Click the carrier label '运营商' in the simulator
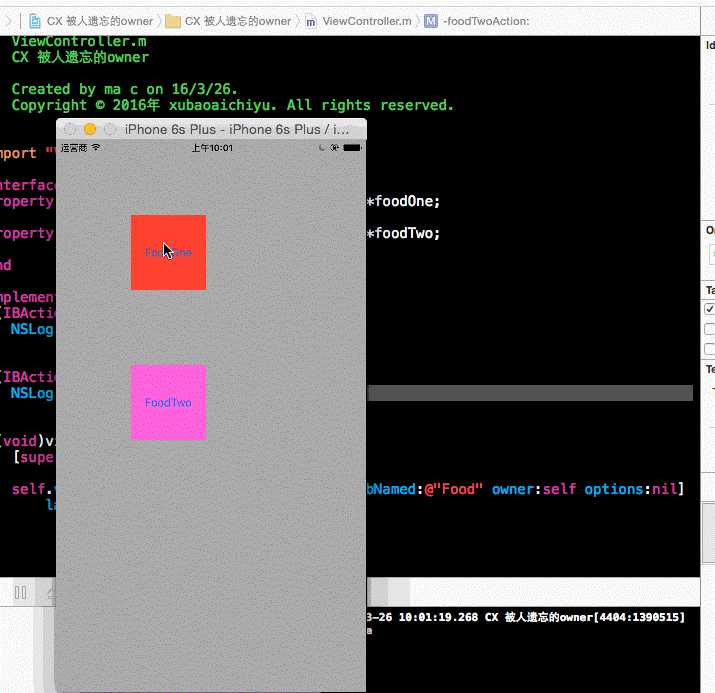Viewport: 715px width, 693px height. (74, 148)
